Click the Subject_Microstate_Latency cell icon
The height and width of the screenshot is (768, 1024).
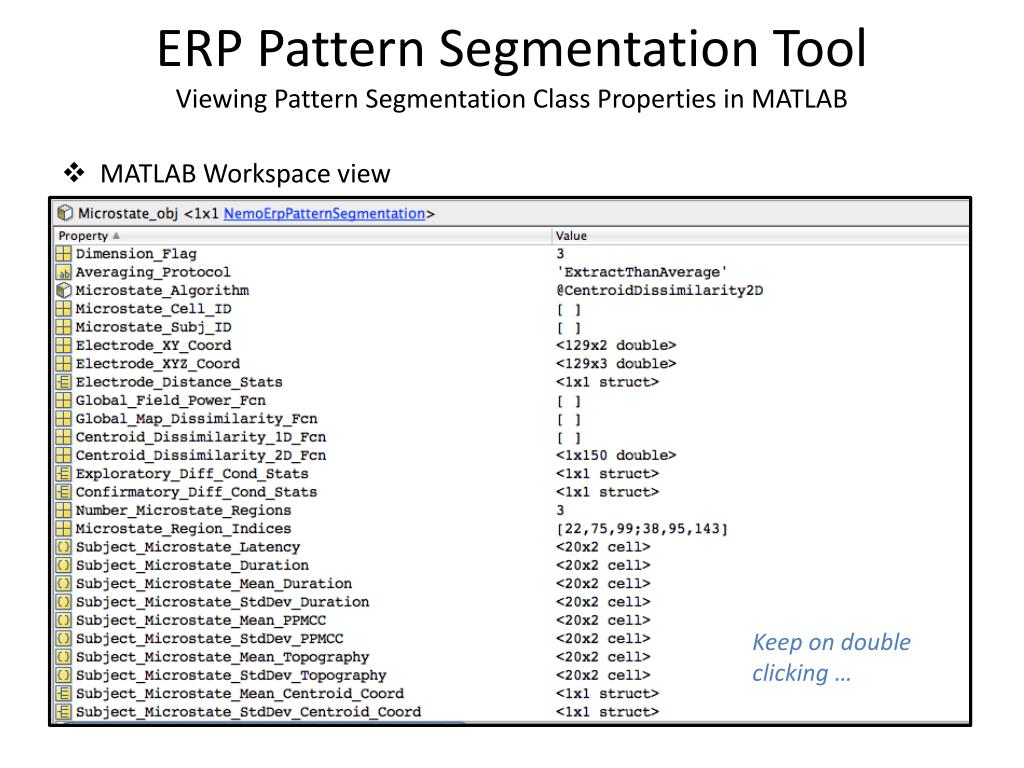63,546
